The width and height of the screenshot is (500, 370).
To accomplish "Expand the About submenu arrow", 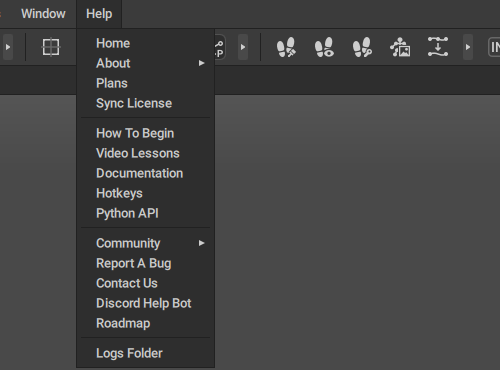I will pyautogui.click(x=201, y=63).
